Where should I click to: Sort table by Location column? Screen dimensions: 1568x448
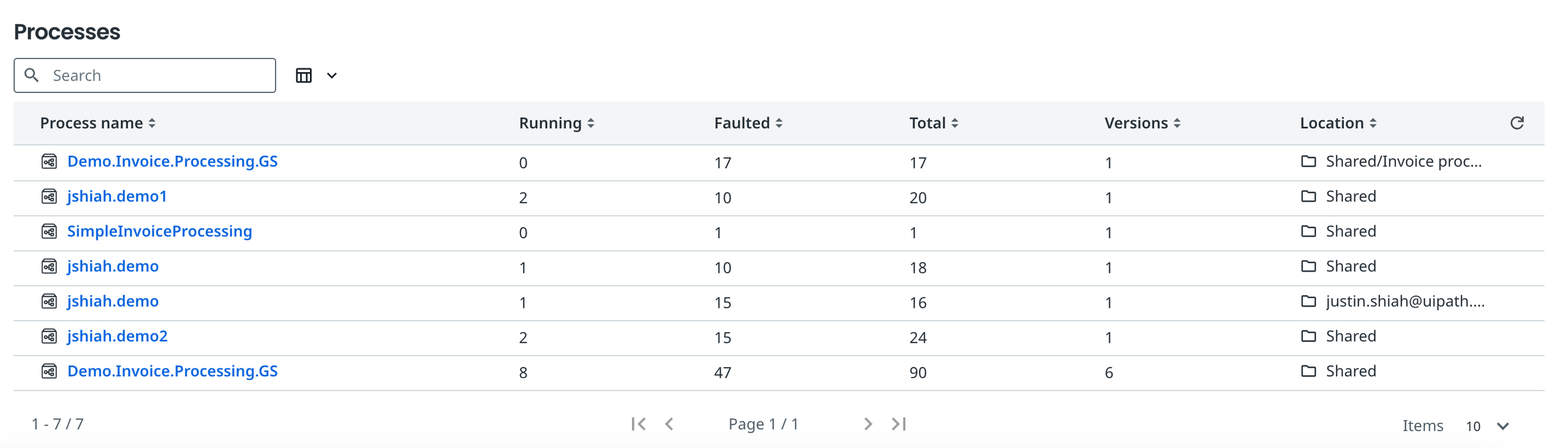pos(1338,123)
